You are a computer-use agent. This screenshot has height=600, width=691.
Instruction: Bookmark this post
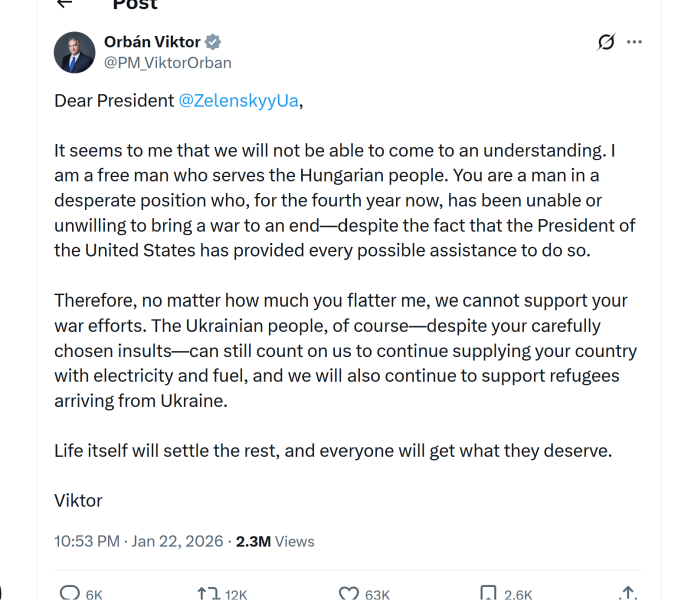(x=488, y=593)
